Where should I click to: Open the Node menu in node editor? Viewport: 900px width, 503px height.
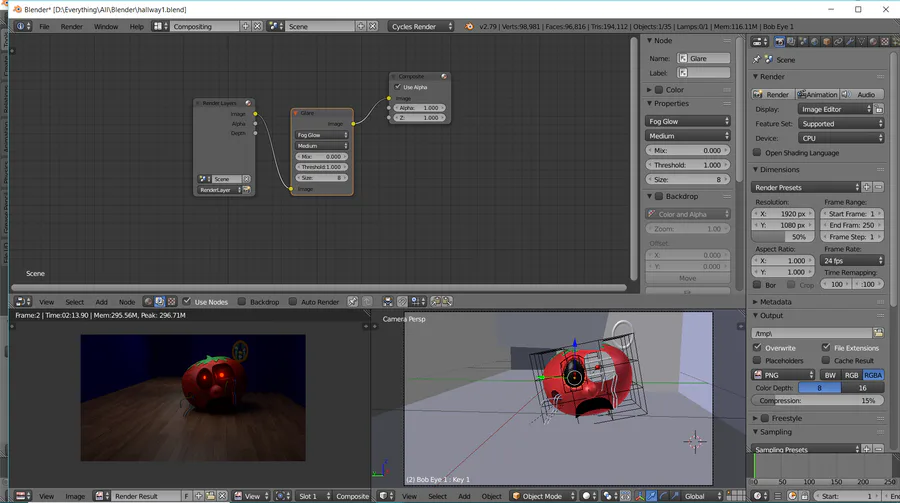point(127,301)
